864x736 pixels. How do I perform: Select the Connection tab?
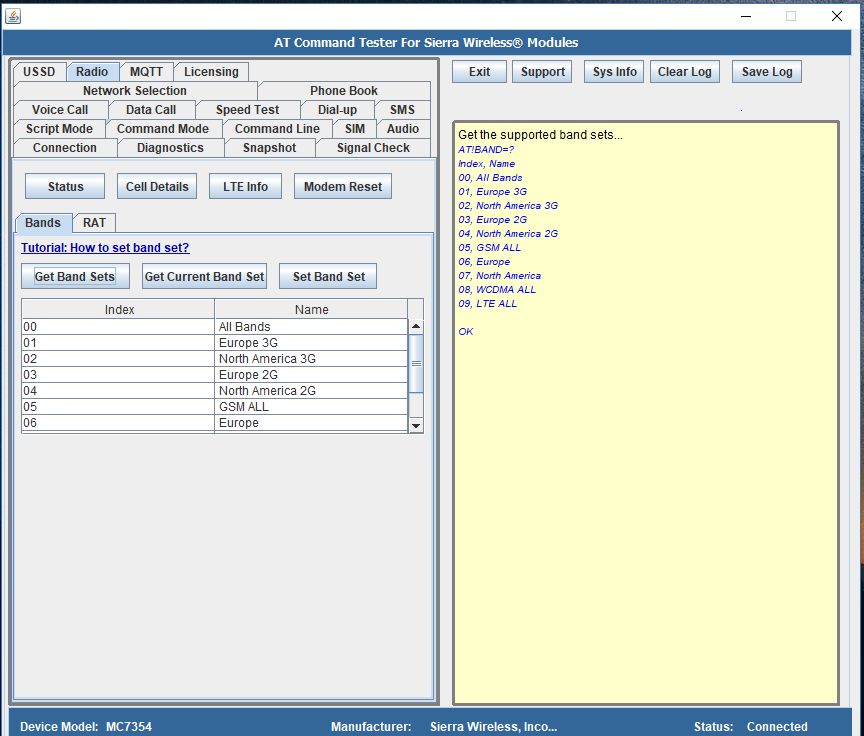click(65, 148)
